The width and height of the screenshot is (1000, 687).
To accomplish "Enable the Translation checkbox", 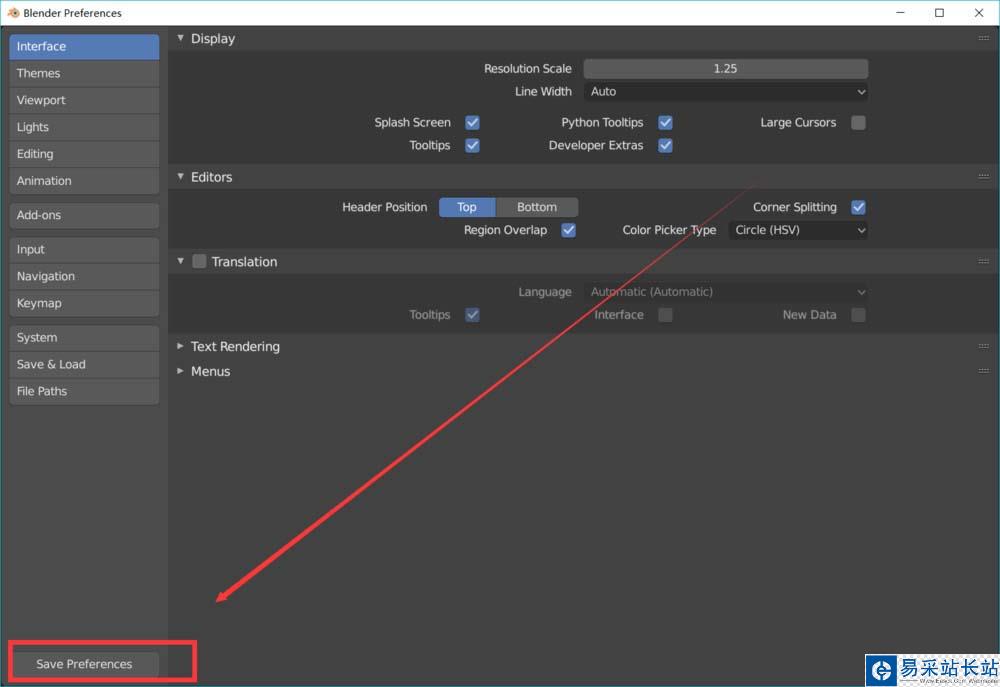I will 199,262.
